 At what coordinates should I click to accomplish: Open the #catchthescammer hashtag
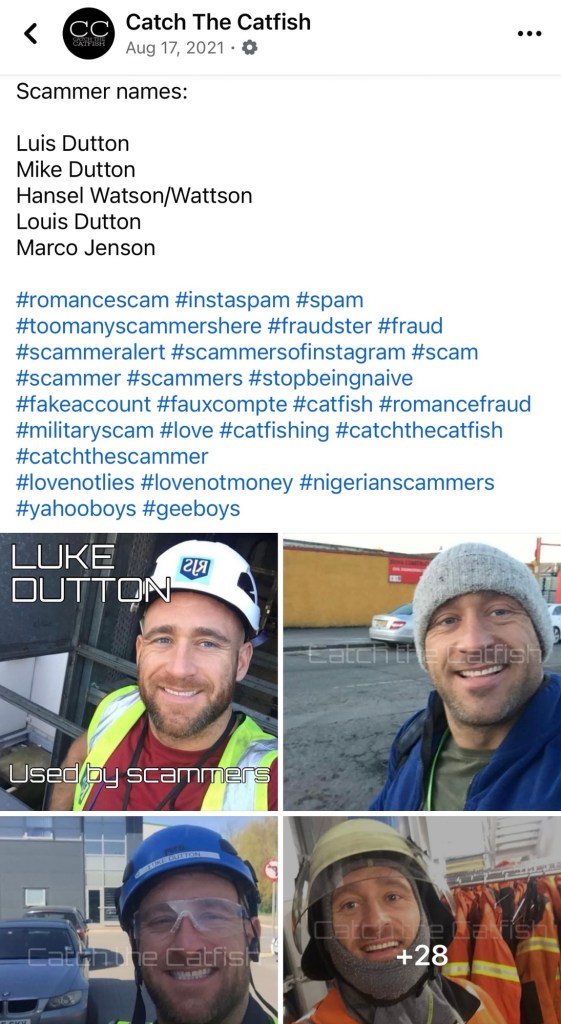coord(112,456)
